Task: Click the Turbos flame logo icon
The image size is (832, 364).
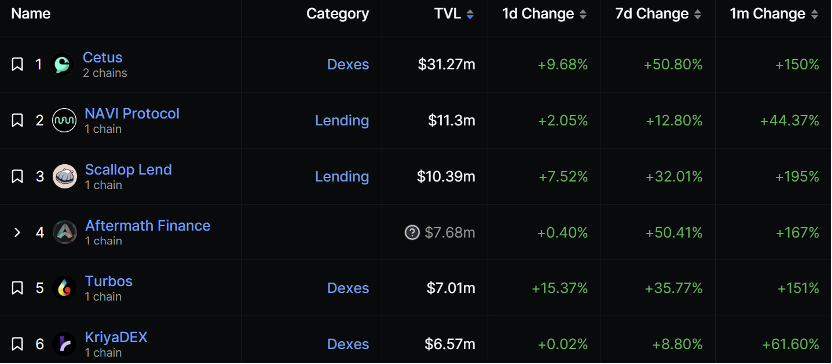Action: click(x=64, y=288)
